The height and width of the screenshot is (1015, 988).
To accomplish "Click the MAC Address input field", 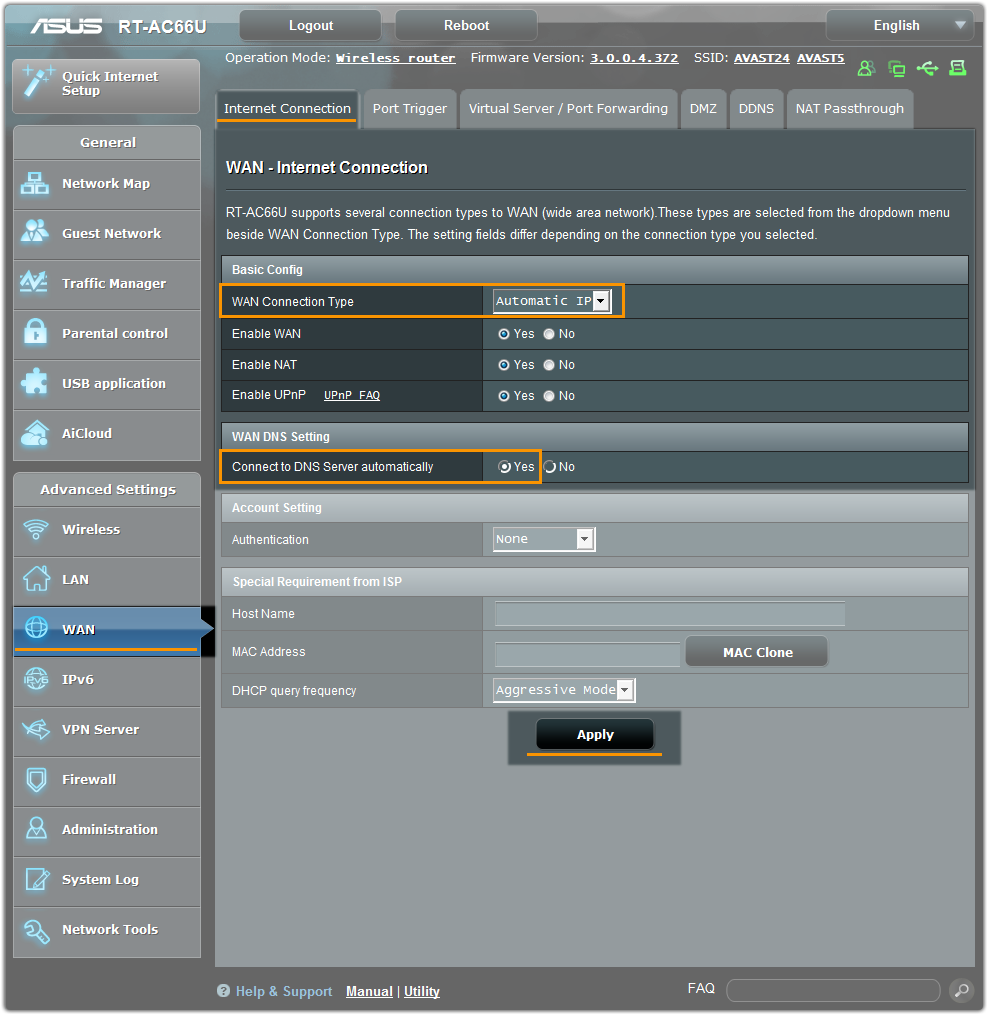I will coord(587,654).
